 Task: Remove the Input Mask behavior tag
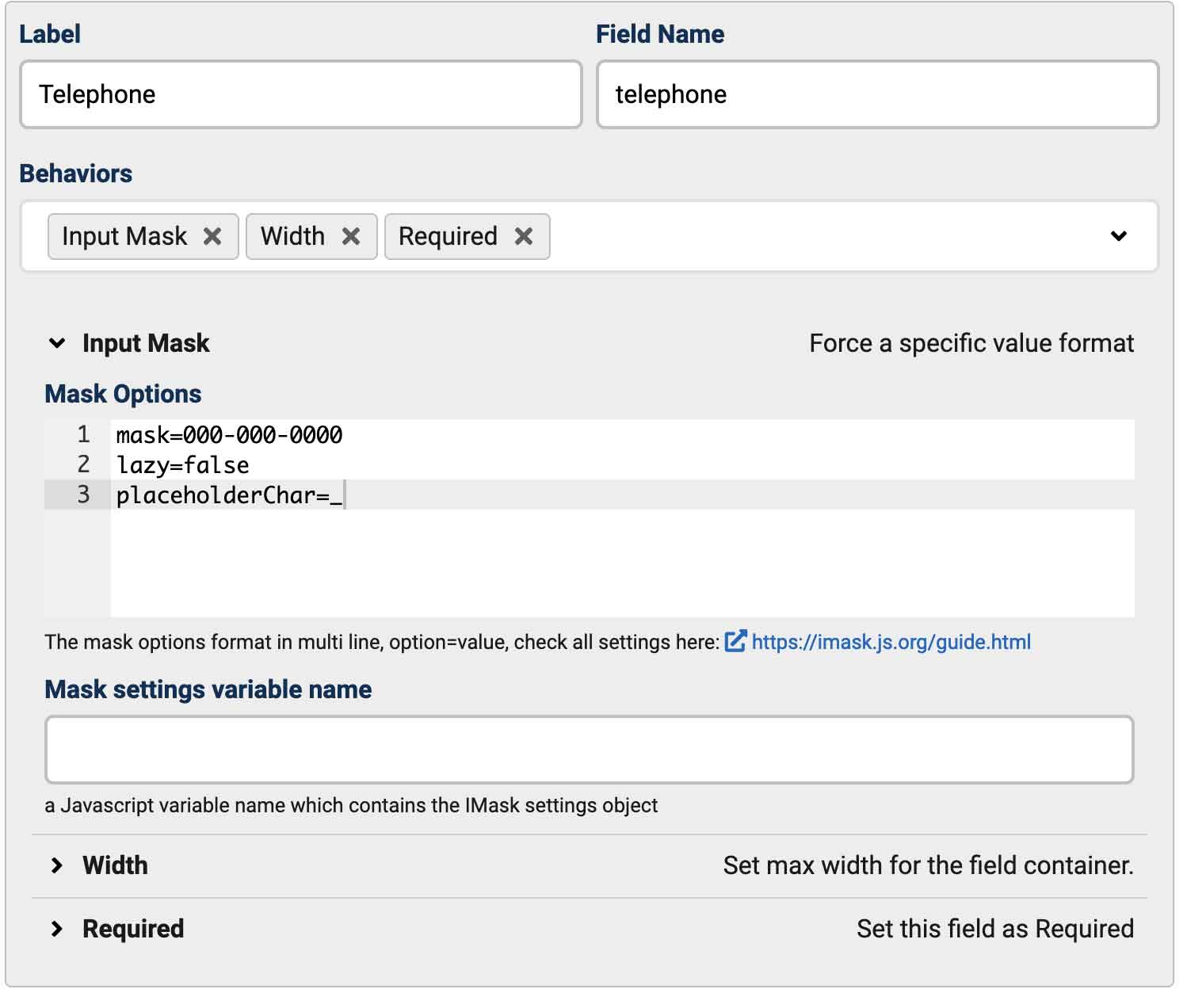pyautogui.click(x=212, y=236)
